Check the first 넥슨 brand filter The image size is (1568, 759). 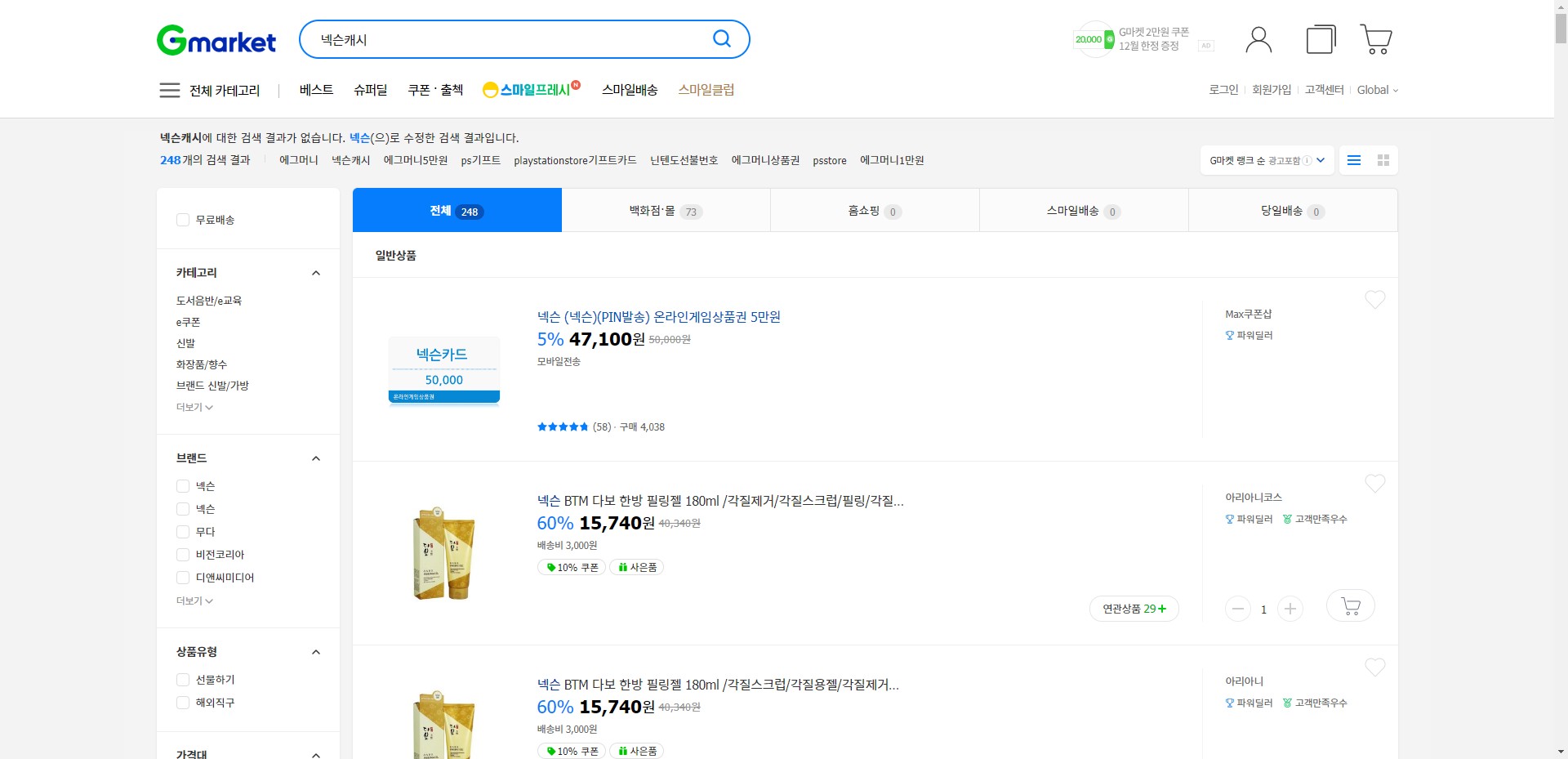click(x=183, y=486)
